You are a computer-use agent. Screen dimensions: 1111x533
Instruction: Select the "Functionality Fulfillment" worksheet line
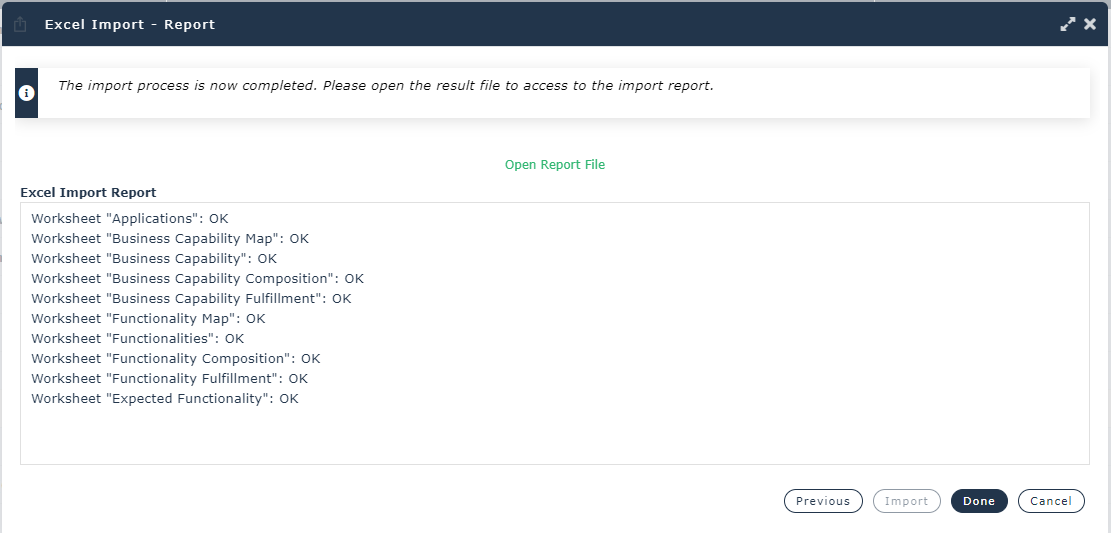point(169,379)
